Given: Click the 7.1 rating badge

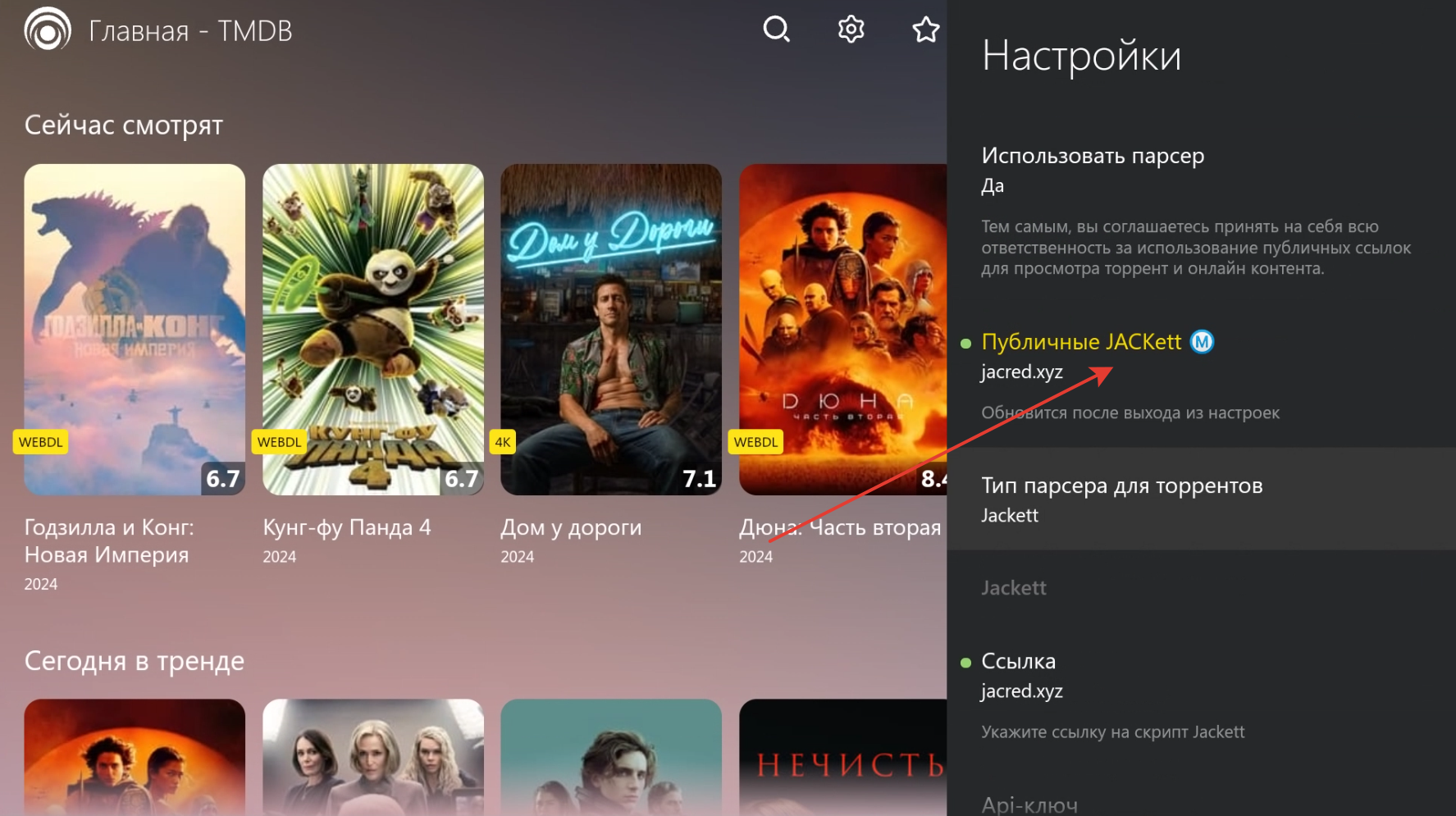Looking at the screenshot, I should (699, 478).
